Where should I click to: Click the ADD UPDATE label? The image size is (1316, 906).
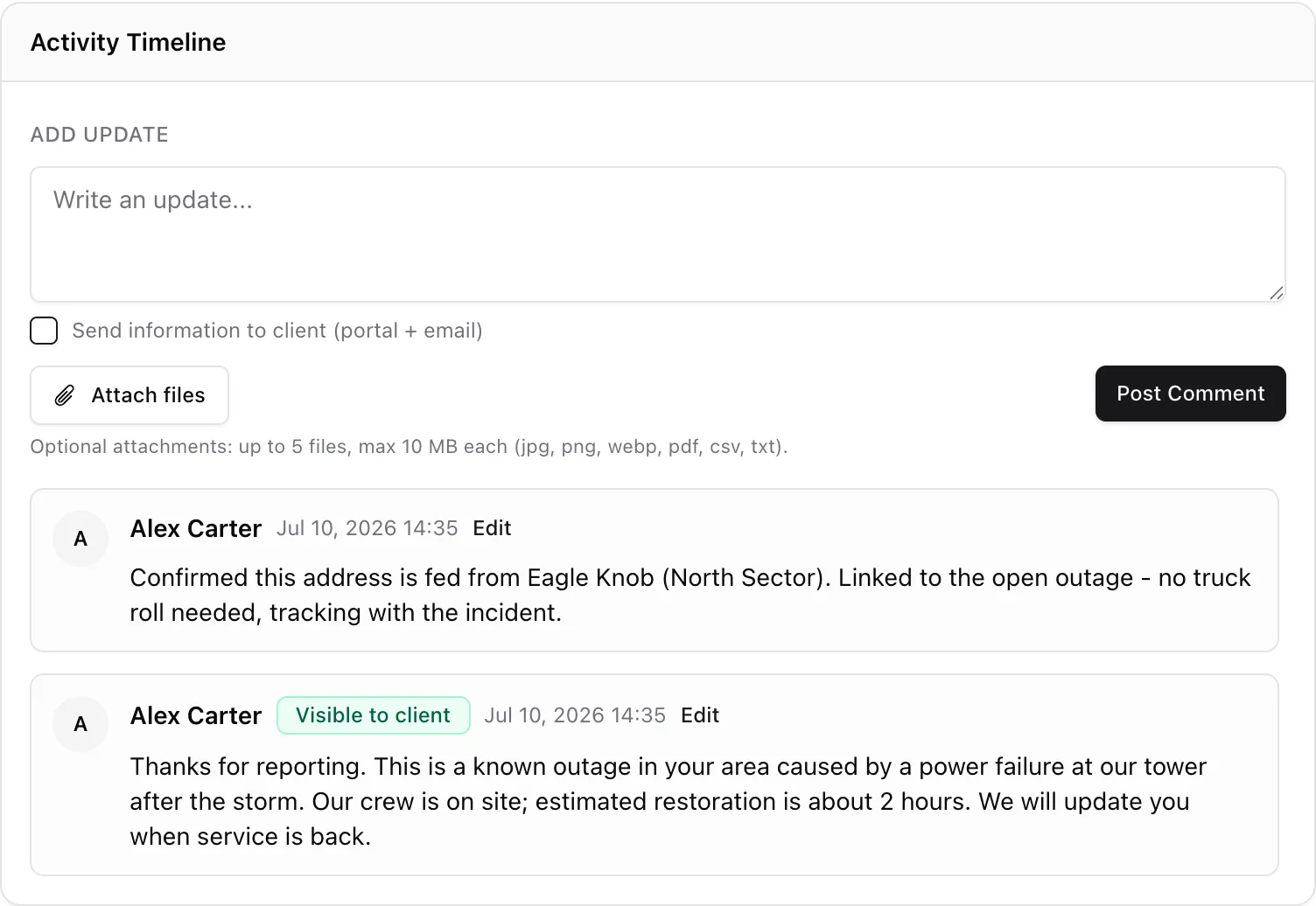tap(100, 135)
